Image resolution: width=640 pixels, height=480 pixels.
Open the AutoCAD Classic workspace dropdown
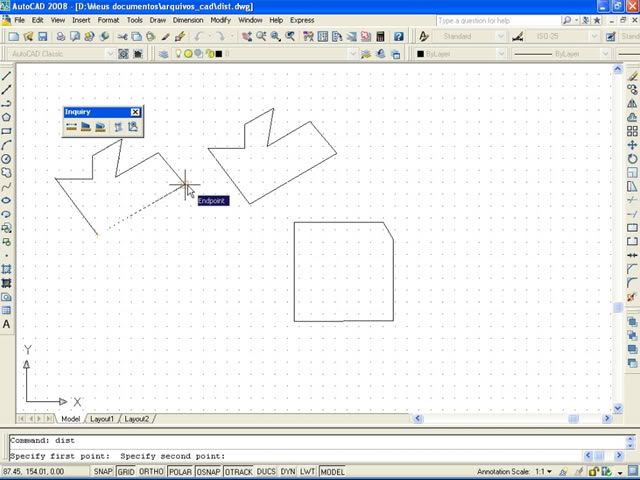tap(110, 54)
